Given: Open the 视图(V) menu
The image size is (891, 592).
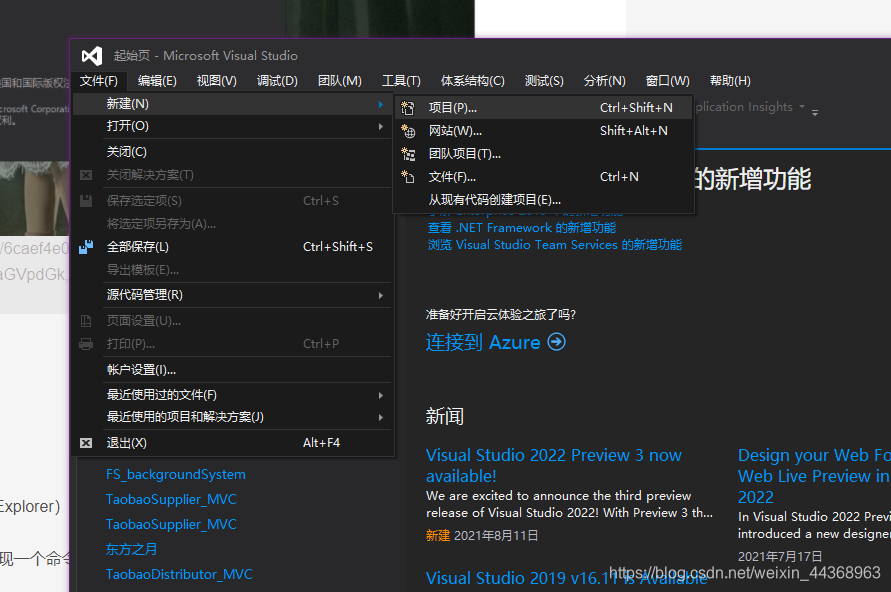Looking at the screenshot, I should 216,81.
